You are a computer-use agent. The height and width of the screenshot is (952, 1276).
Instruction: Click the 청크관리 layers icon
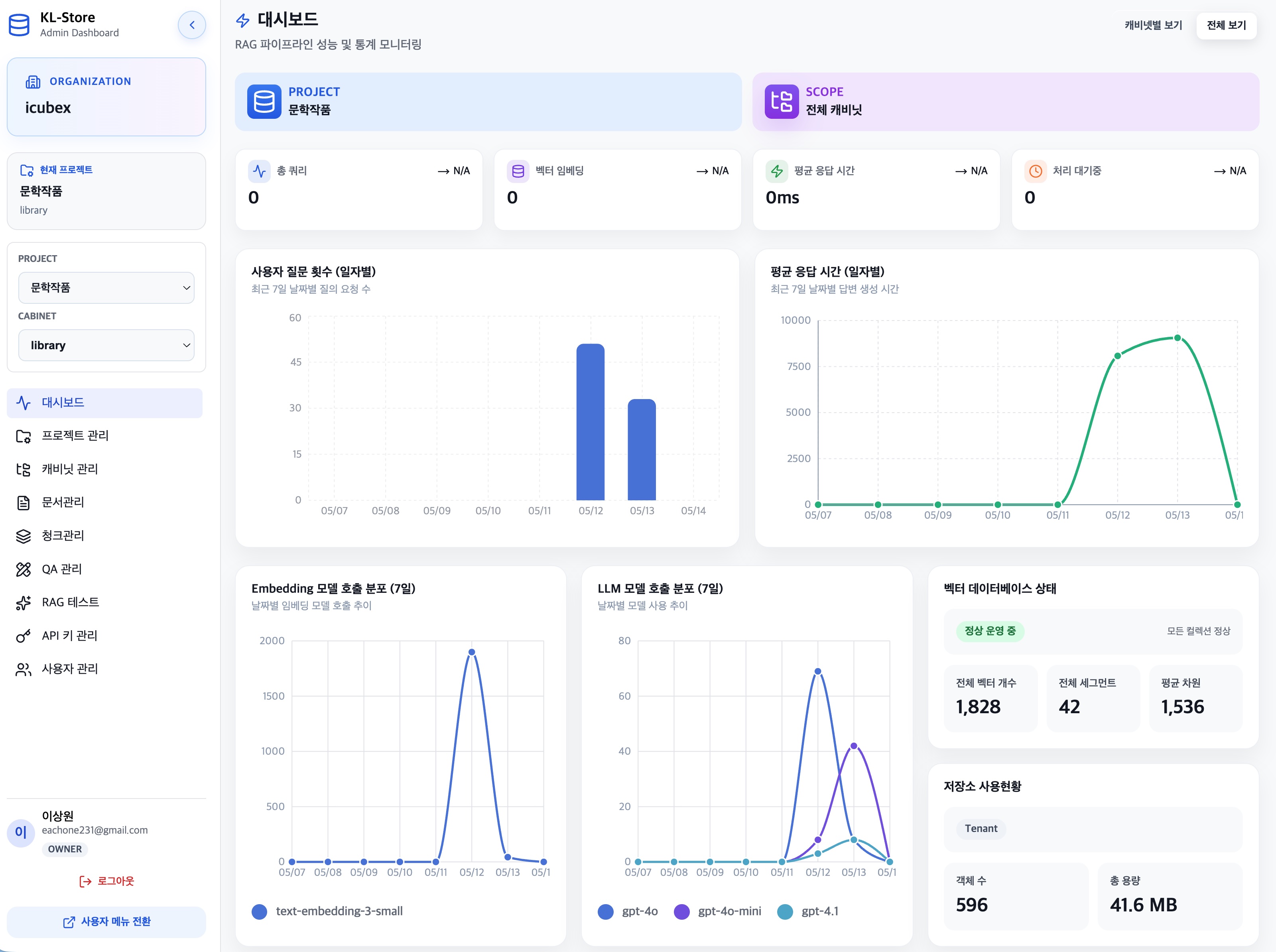point(24,536)
